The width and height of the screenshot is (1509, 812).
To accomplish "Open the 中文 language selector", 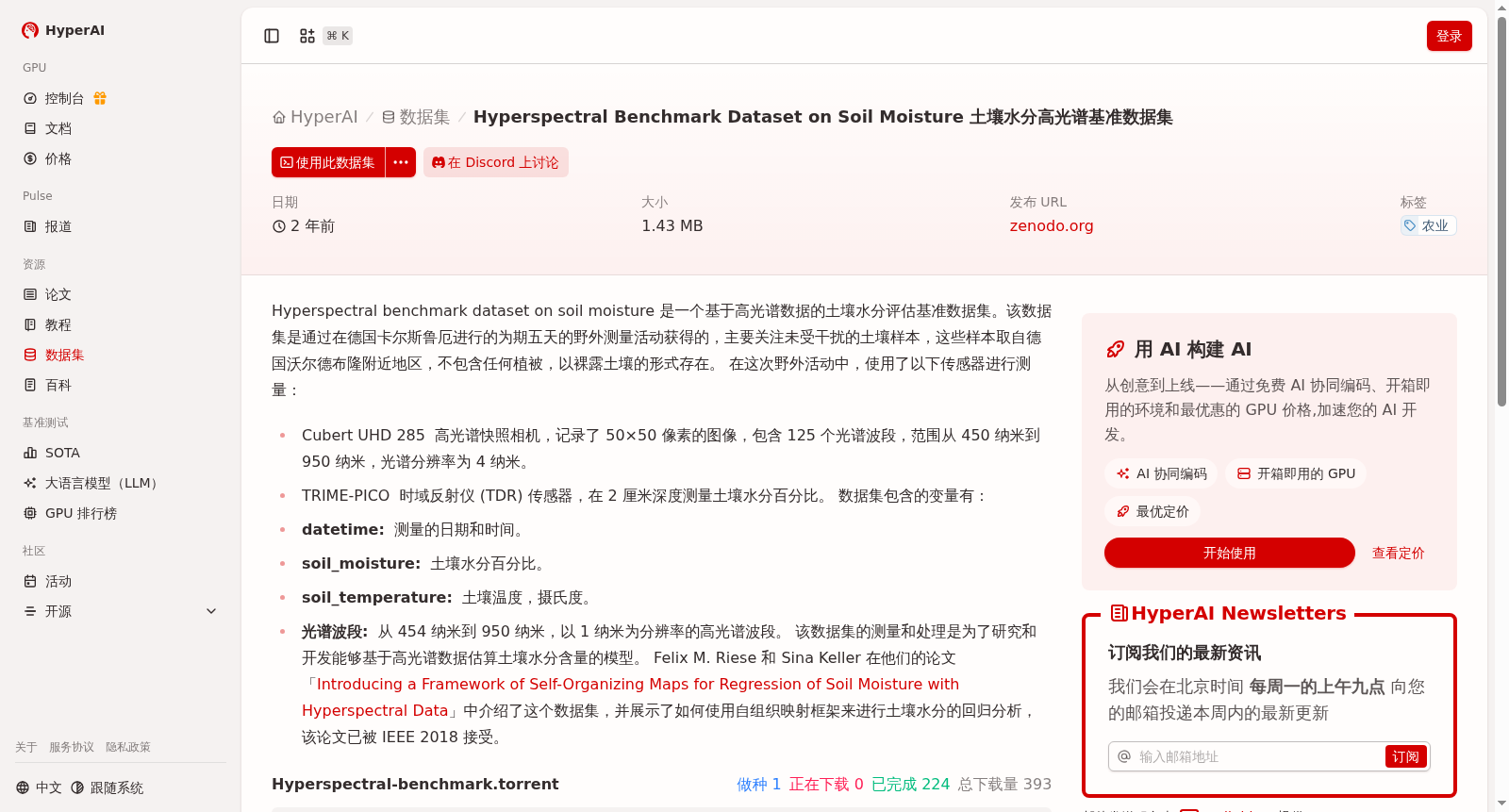I will pos(39,787).
